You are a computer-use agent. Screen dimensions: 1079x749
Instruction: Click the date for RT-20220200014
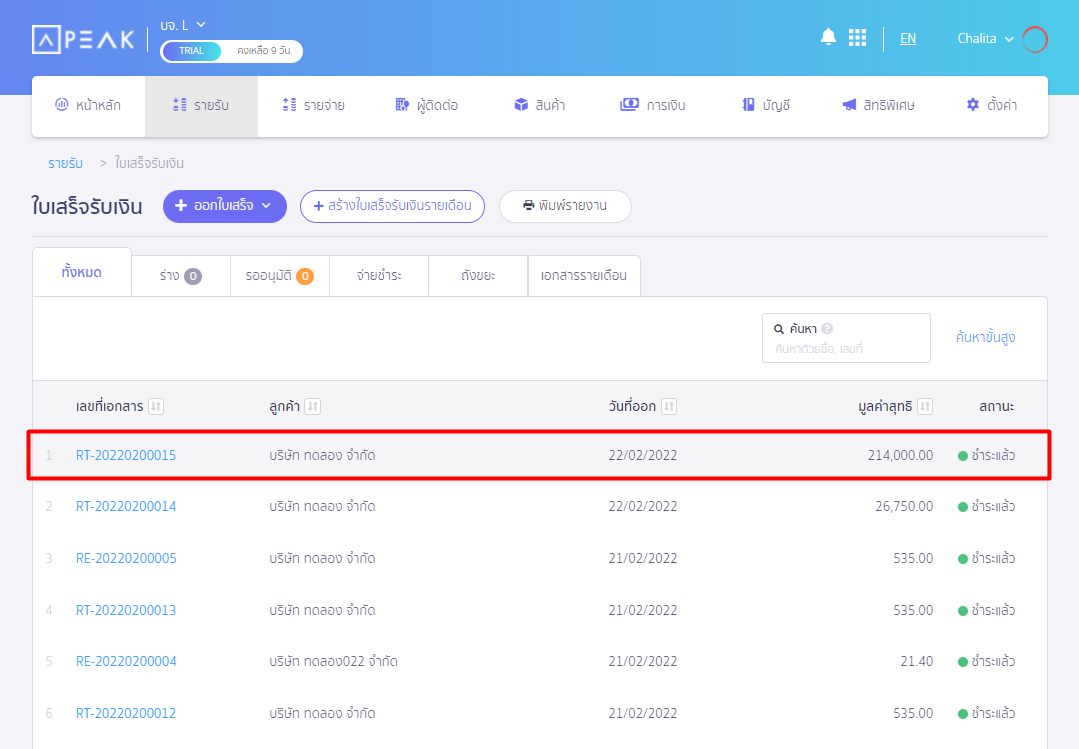(643, 506)
